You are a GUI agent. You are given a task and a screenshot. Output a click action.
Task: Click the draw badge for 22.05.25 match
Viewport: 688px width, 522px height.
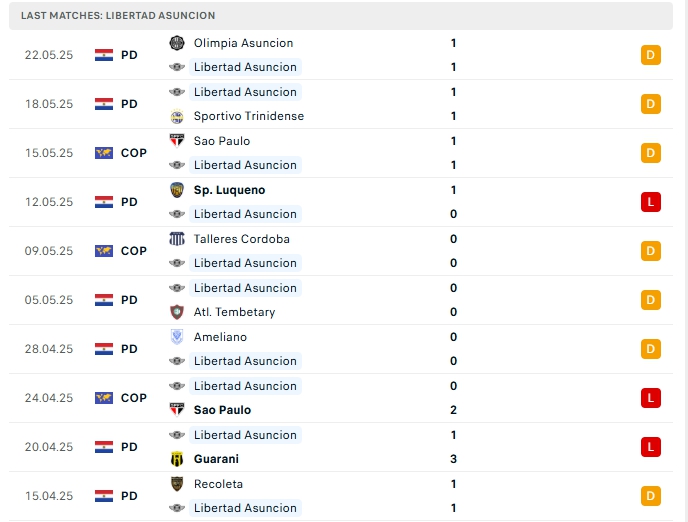point(651,55)
